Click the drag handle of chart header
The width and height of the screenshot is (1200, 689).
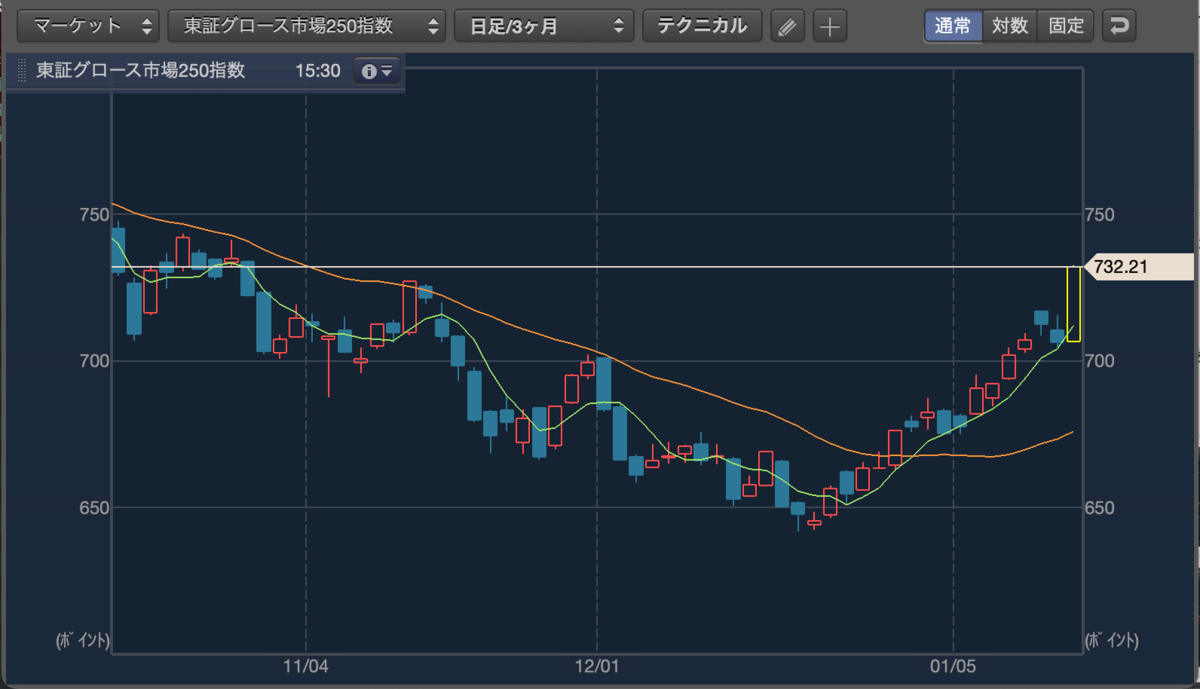click(x=24, y=72)
